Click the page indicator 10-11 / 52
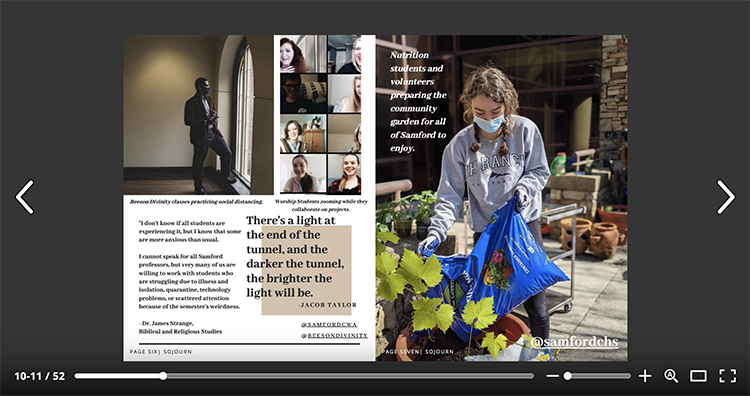This screenshot has width=750, height=396. tap(39, 376)
